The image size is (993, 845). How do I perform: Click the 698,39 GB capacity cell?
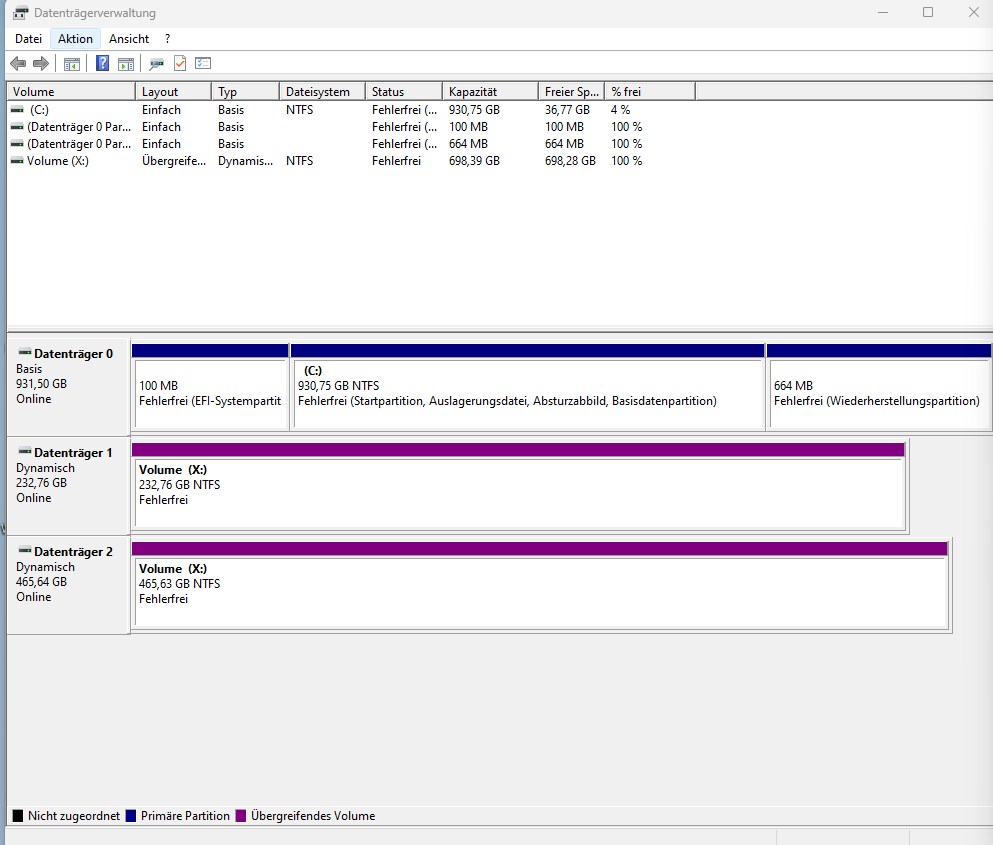474,161
